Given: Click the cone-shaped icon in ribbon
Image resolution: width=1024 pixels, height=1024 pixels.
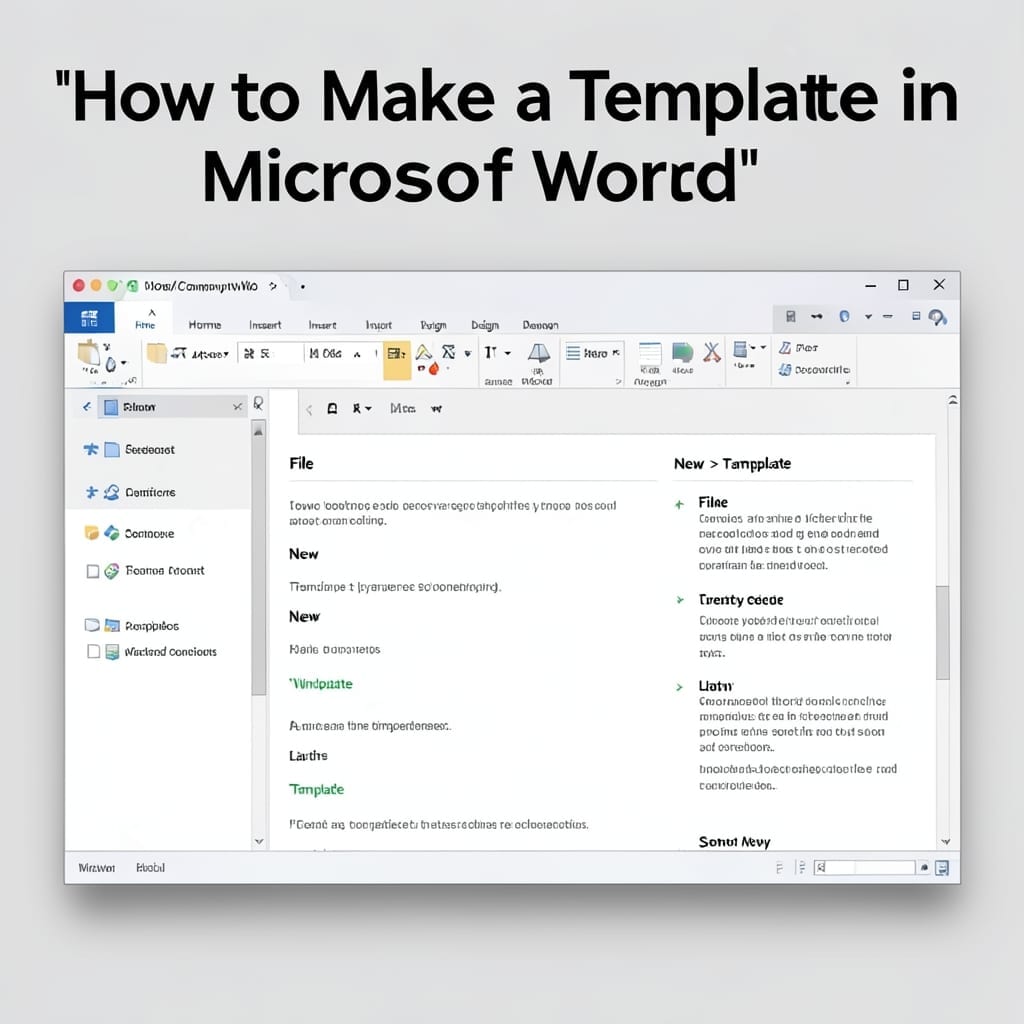Looking at the screenshot, I should 539,353.
